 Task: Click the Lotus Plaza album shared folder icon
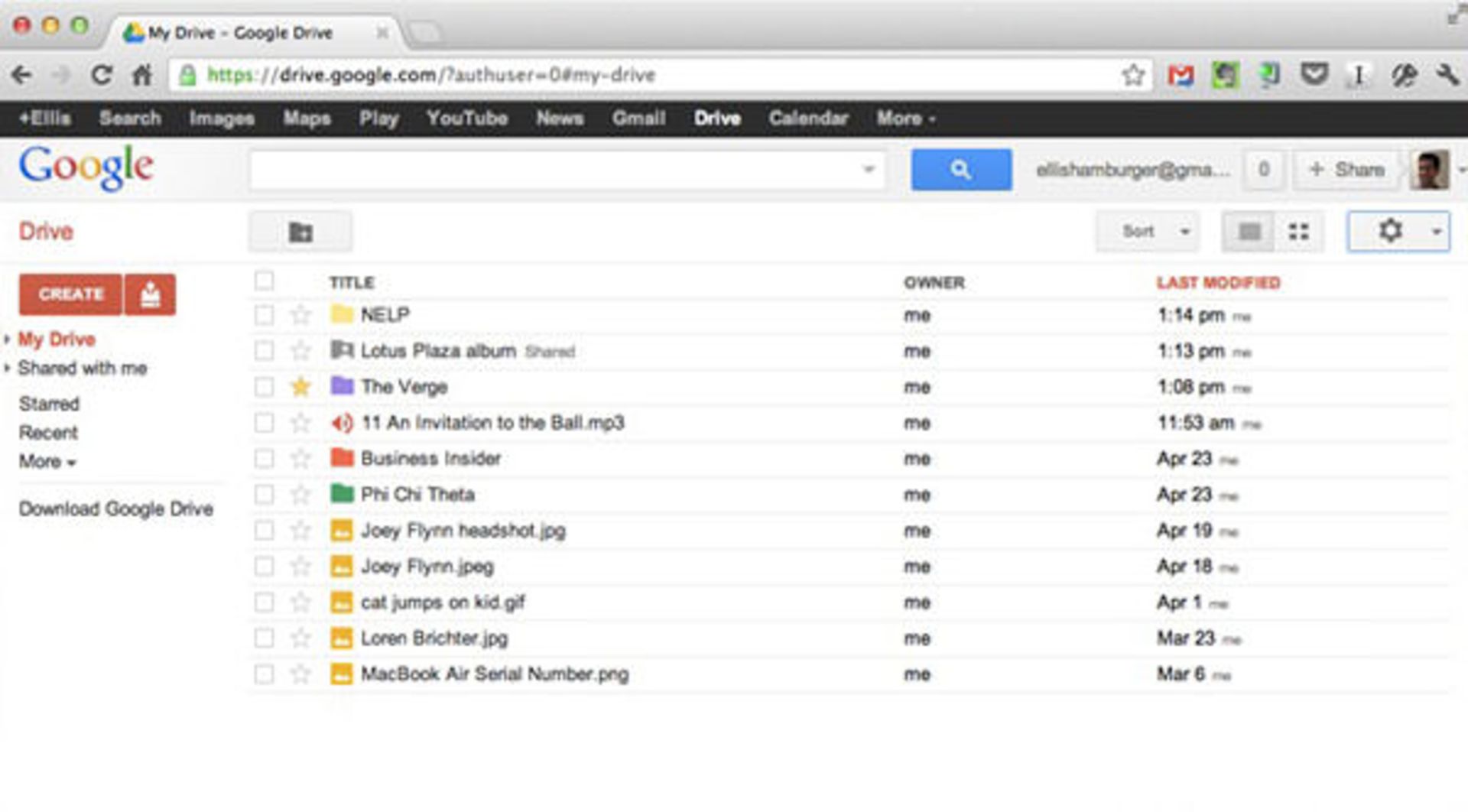(342, 350)
